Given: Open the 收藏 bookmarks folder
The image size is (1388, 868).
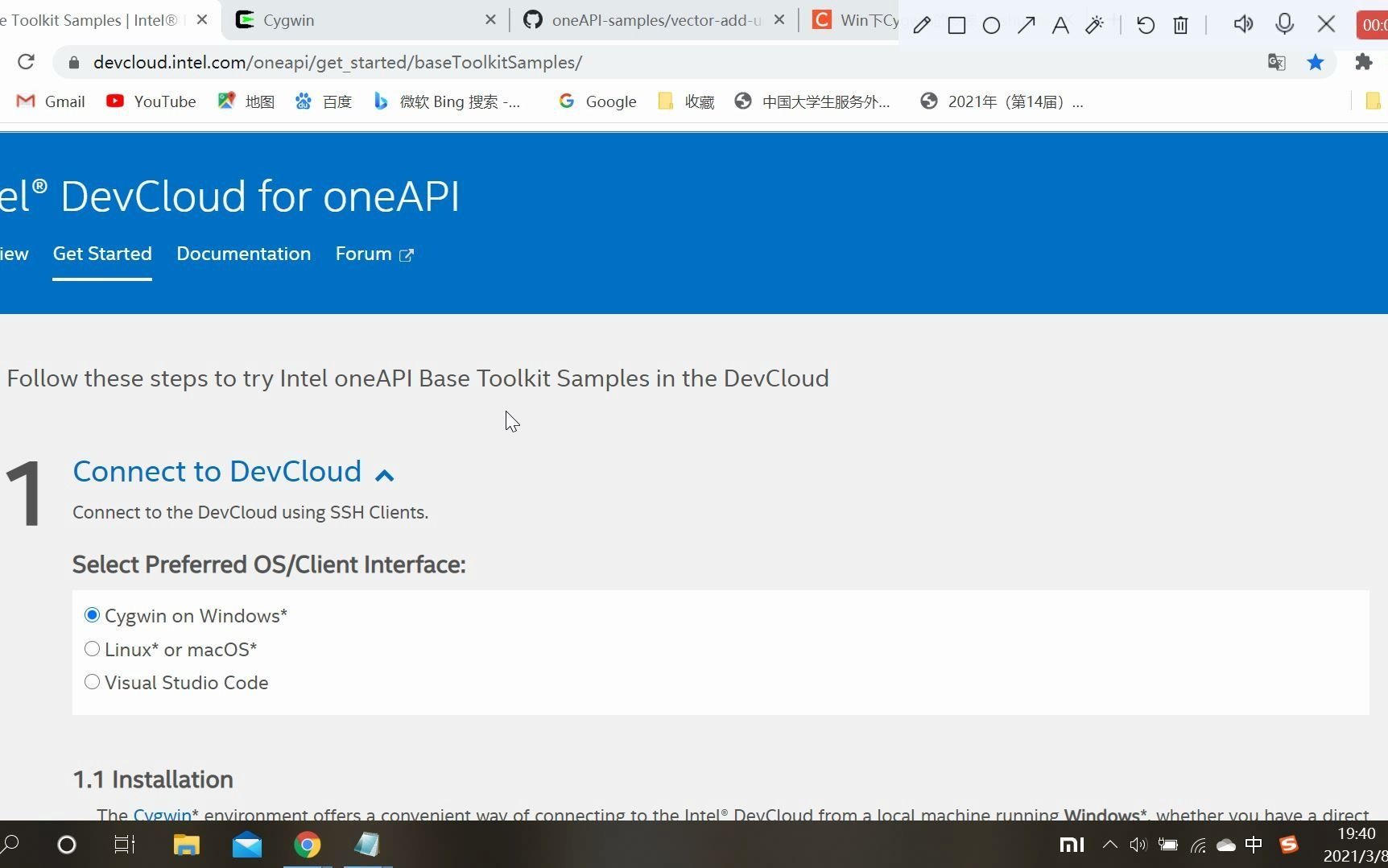Looking at the screenshot, I should click(686, 101).
